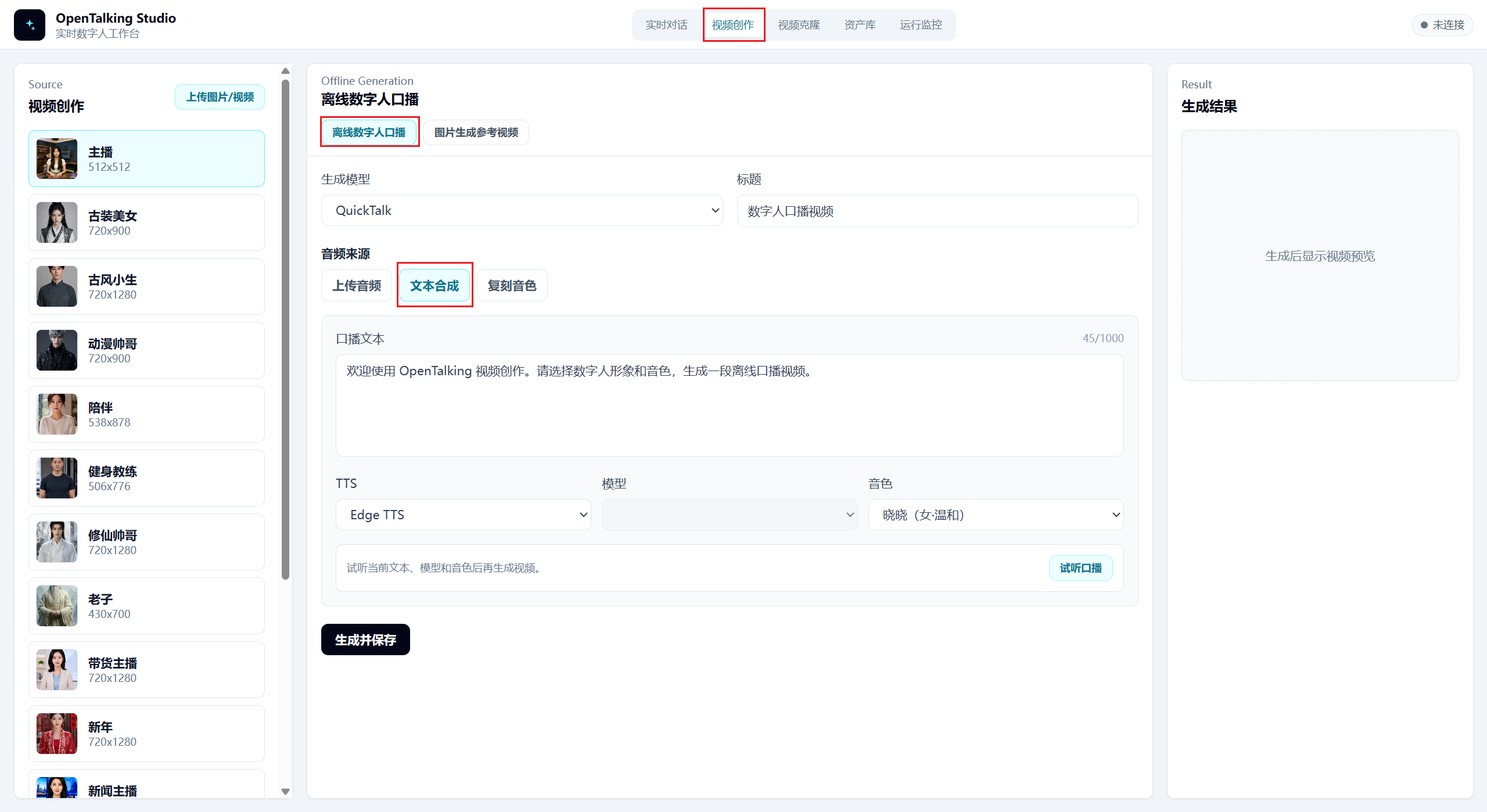Choose 上传音频 as audio source
This screenshot has height=812, width=1487.
coord(357,285)
